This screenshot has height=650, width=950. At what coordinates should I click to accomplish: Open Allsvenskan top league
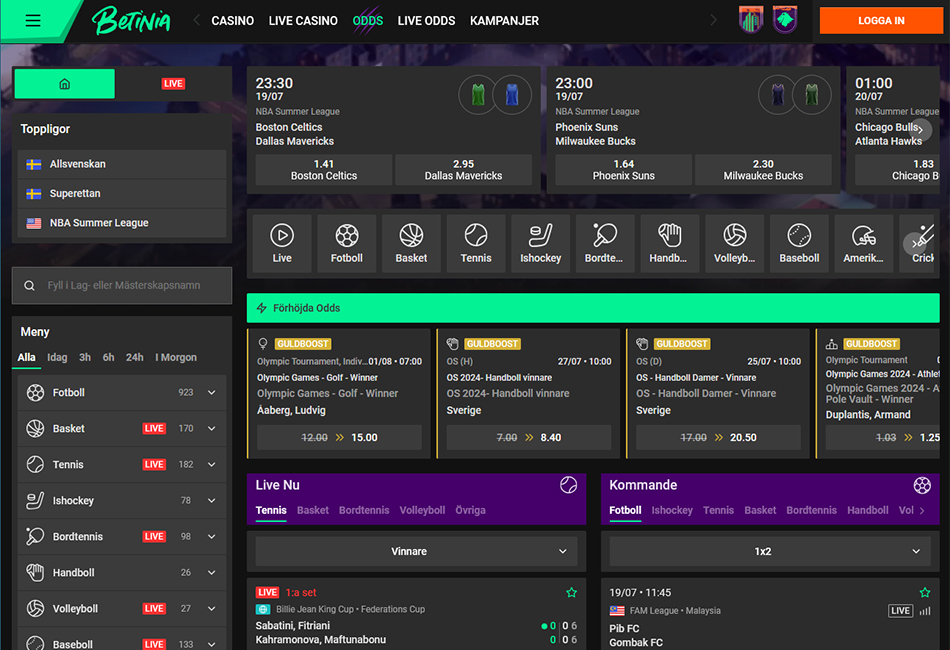point(122,164)
